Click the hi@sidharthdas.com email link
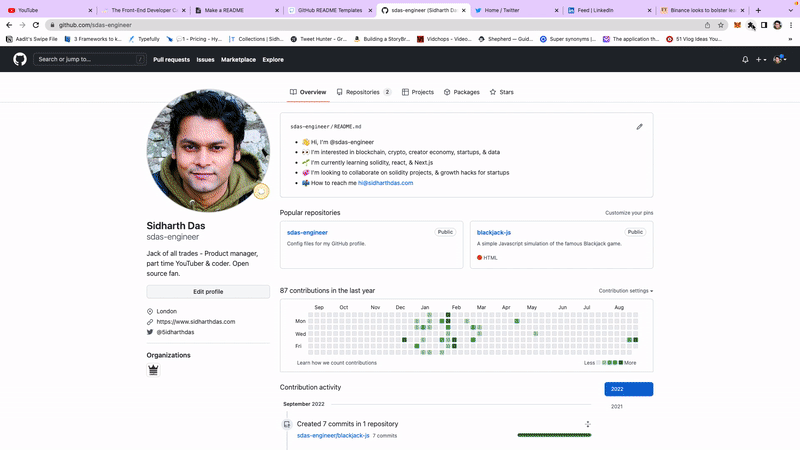Image resolution: width=800 pixels, height=450 pixels. point(385,183)
